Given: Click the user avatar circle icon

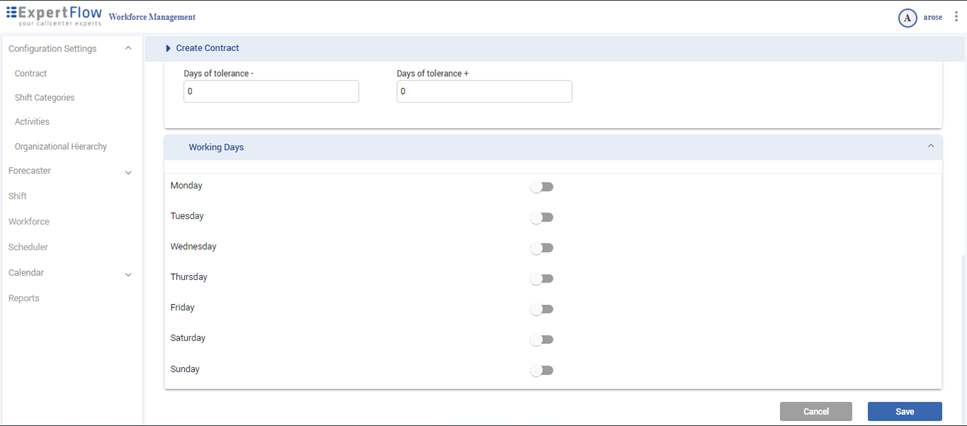Looking at the screenshot, I should click(x=907, y=17).
